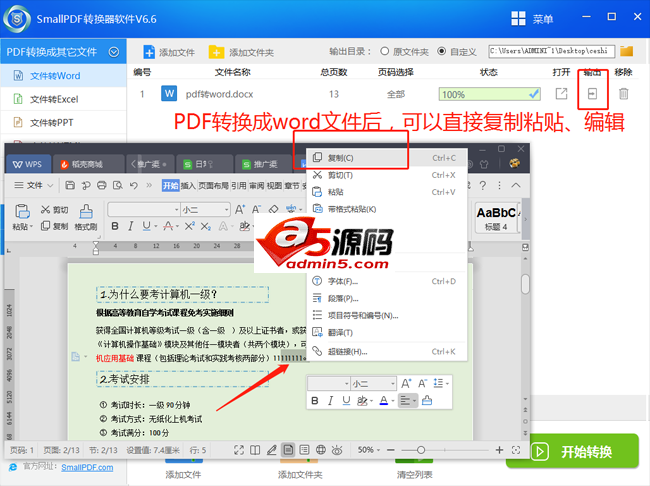Open mini toolbar font name dropdown
The width and height of the screenshot is (650, 486).
(347, 384)
